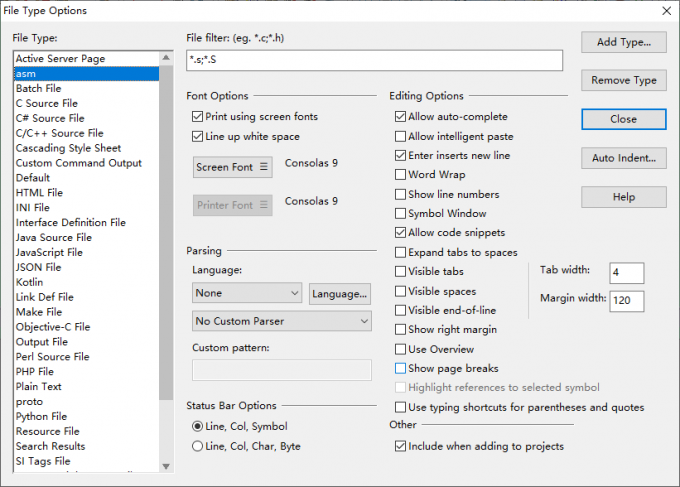Enable Expand tabs to spaces
The image size is (680, 487).
pos(400,252)
